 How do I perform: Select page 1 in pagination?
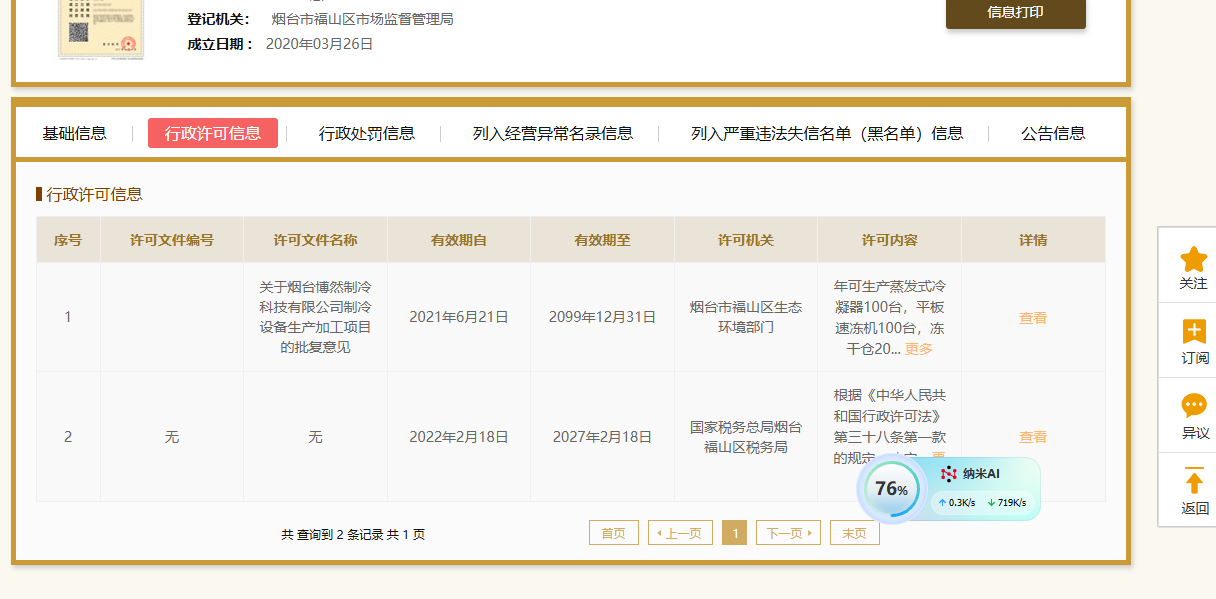tap(734, 533)
